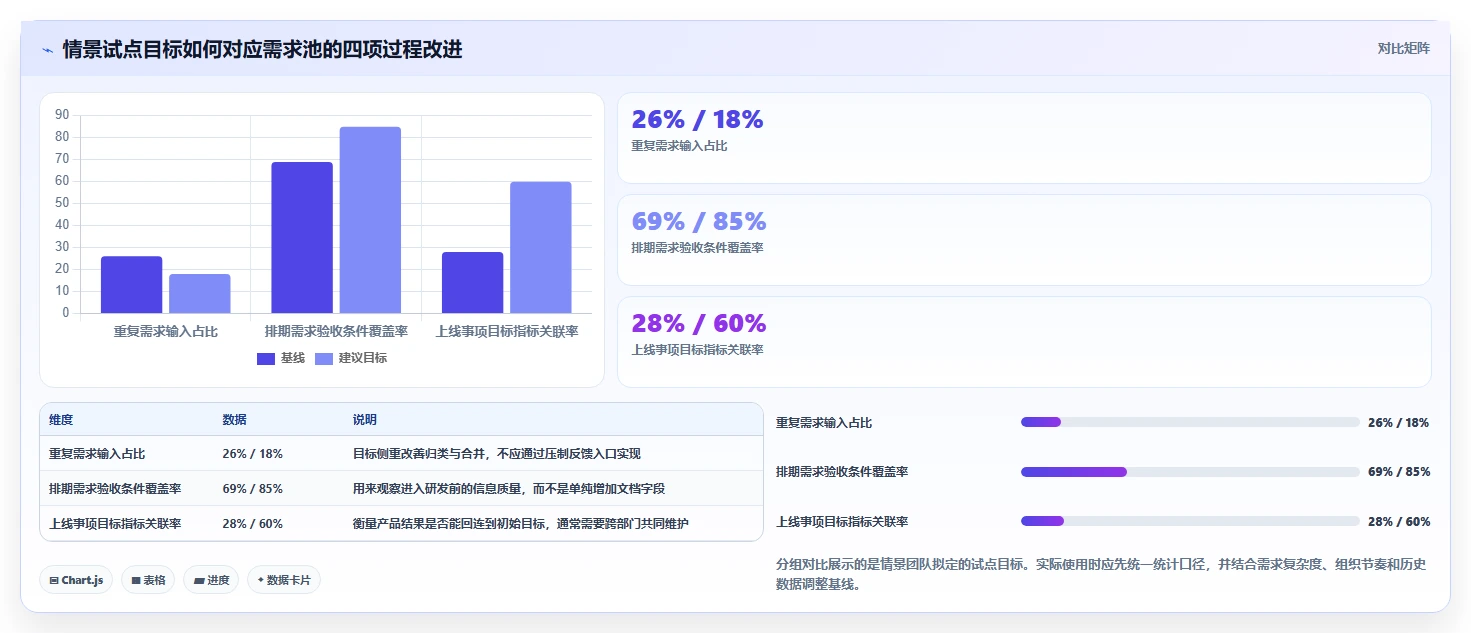Click progress value 28% / 60%

click(x=1399, y=522)
